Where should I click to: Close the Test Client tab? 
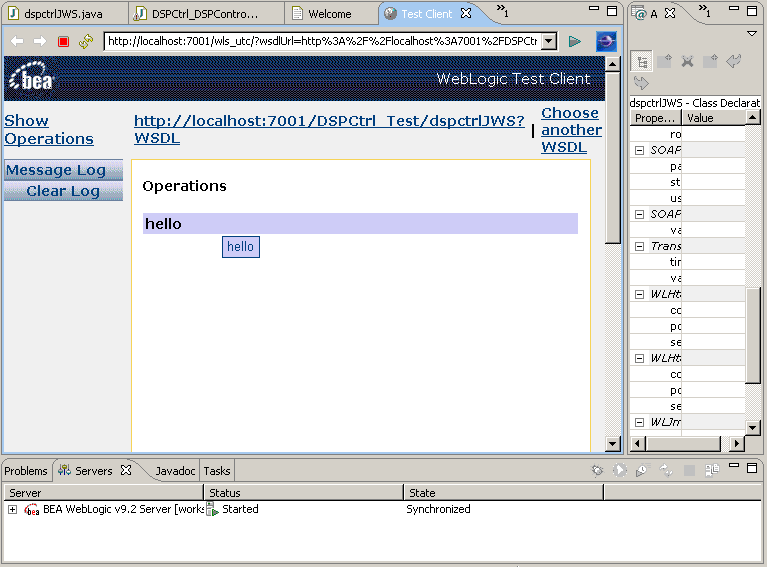pos(466,13)
